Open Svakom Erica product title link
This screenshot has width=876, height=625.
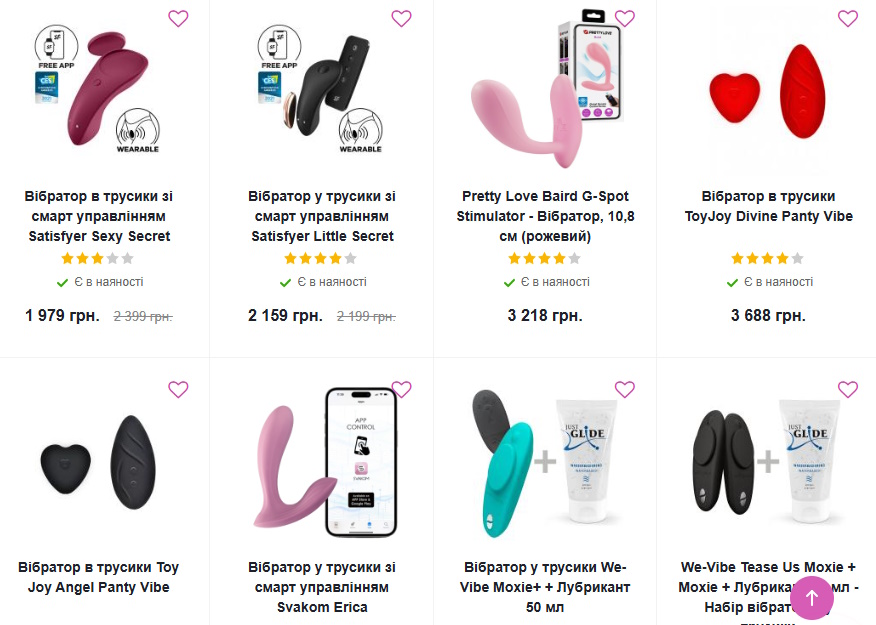[x=322, y=587]
